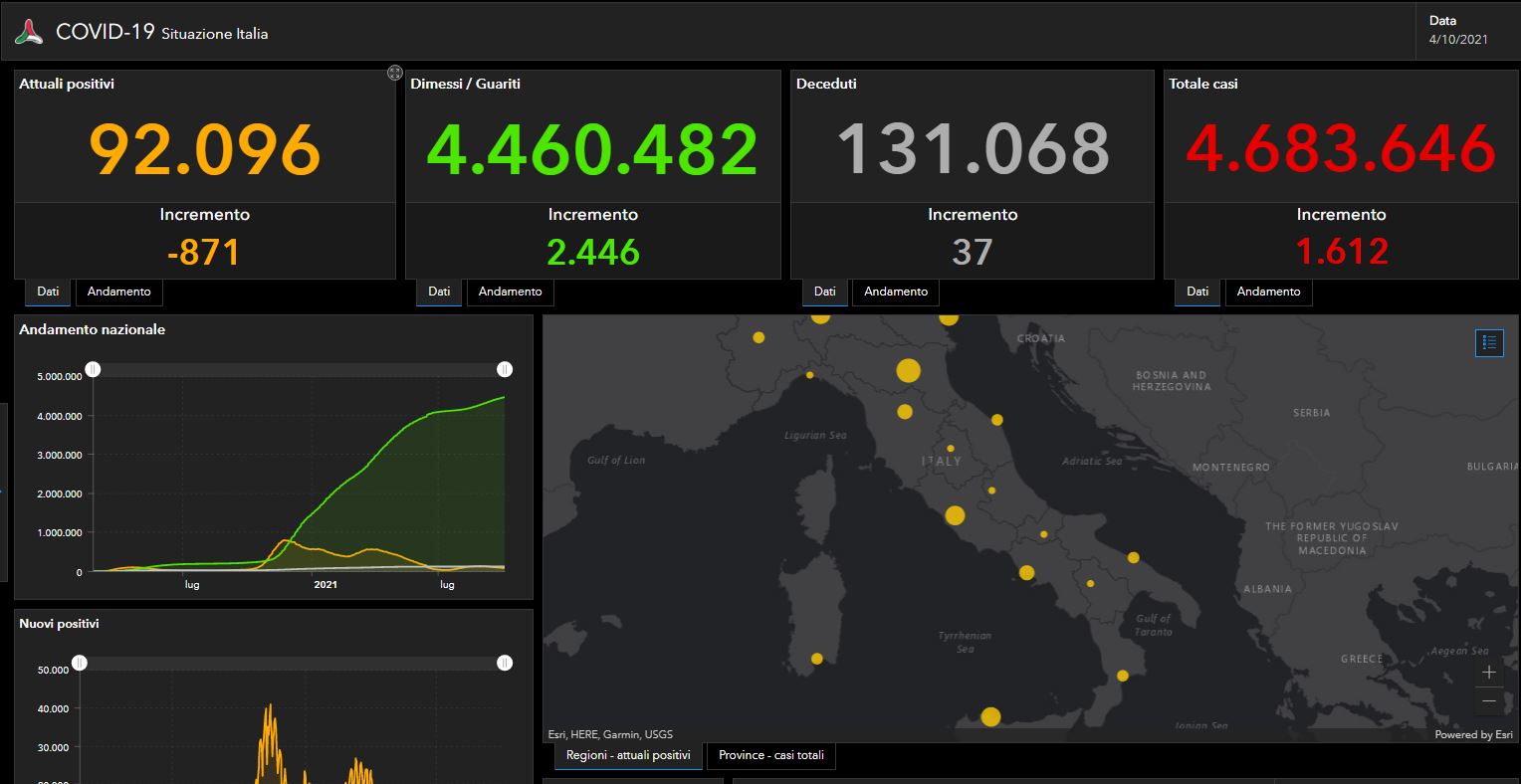The width and height of the screenshot is (1521, 784).
Task: Click the Nuovi positivi chart title
Action: pos(60,624)
